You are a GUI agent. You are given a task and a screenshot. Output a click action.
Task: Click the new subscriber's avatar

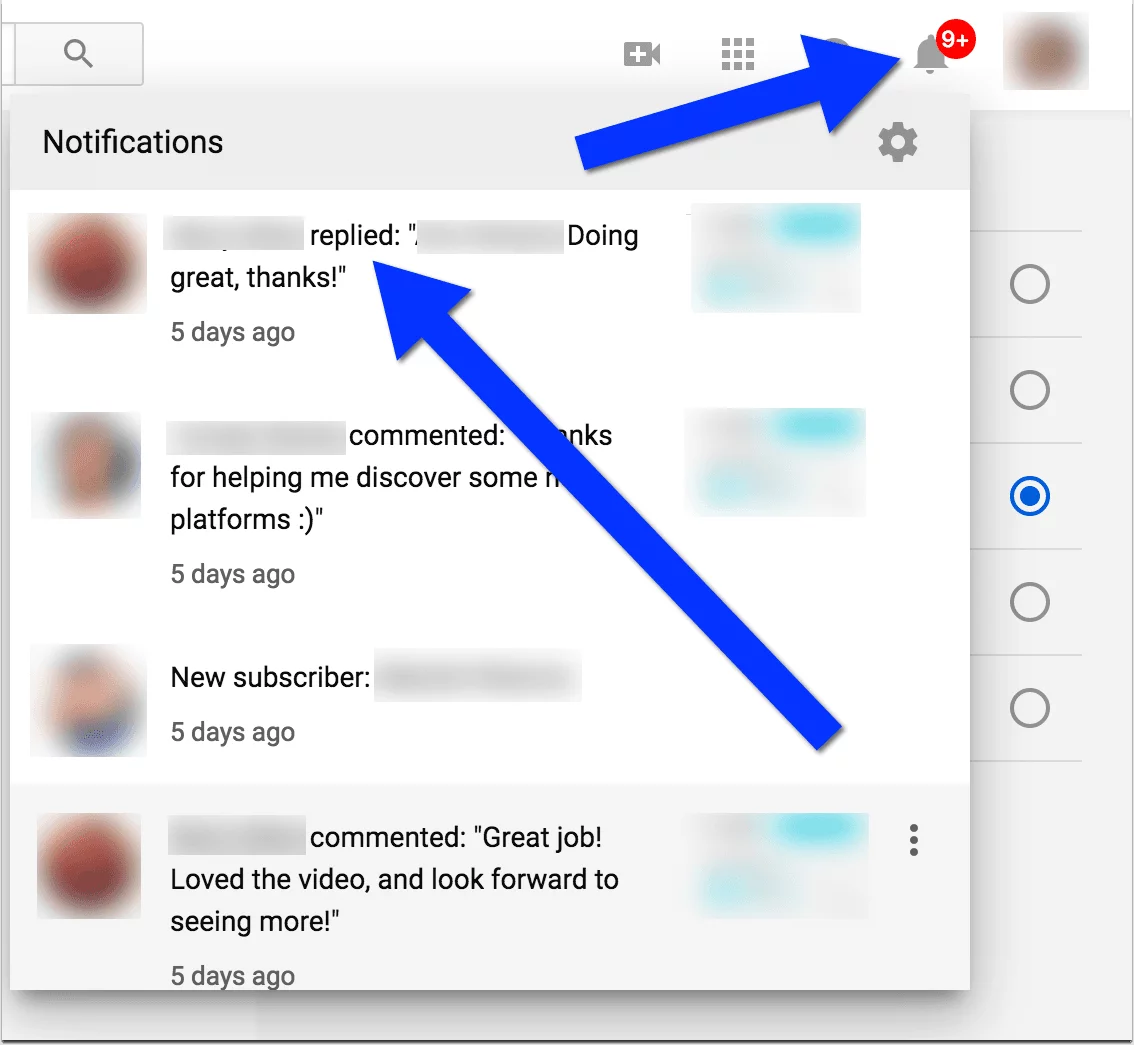pyautogui.click(x=88, y=701)
